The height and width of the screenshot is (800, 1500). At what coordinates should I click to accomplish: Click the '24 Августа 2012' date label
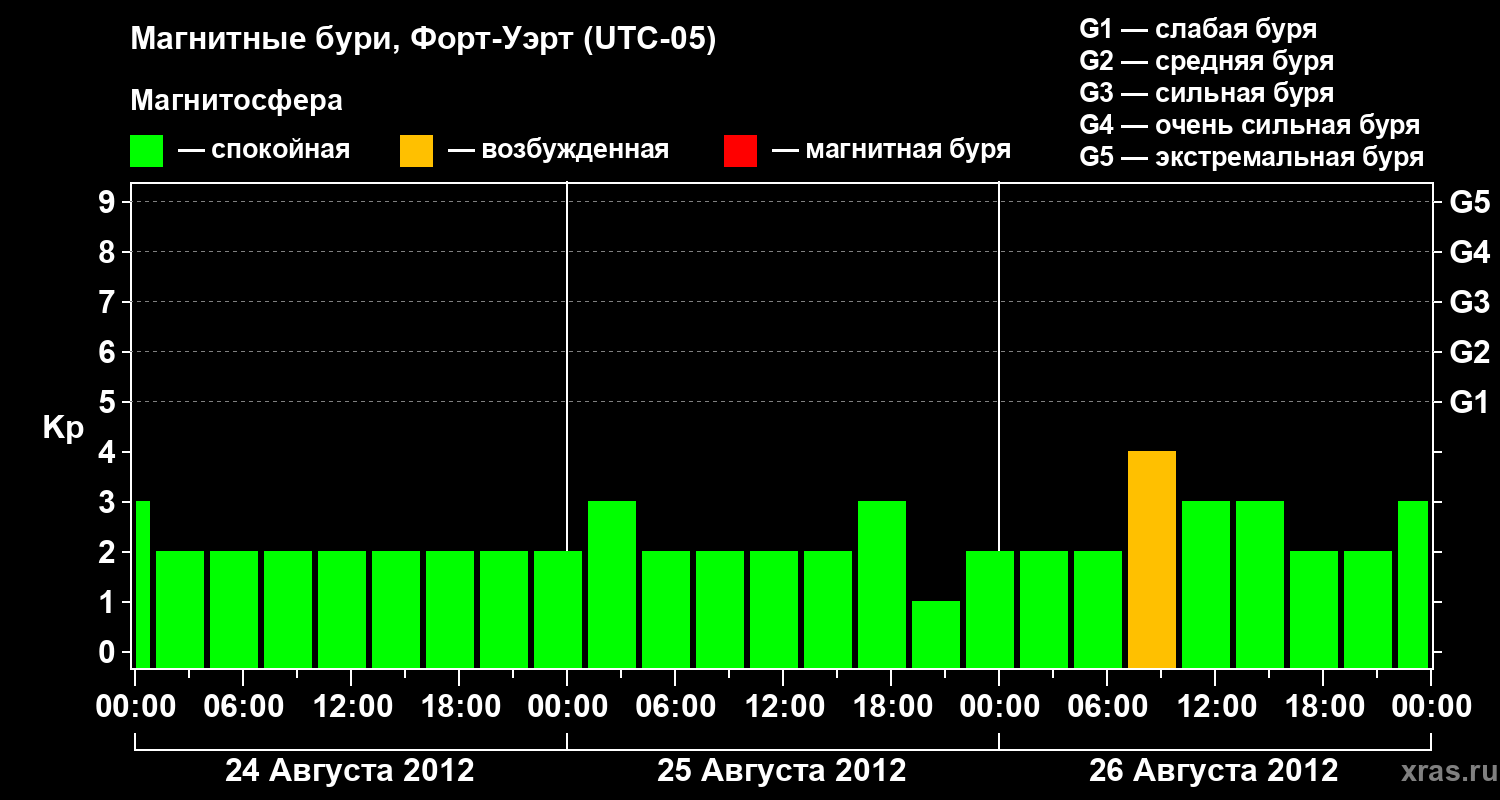(350, 771)
